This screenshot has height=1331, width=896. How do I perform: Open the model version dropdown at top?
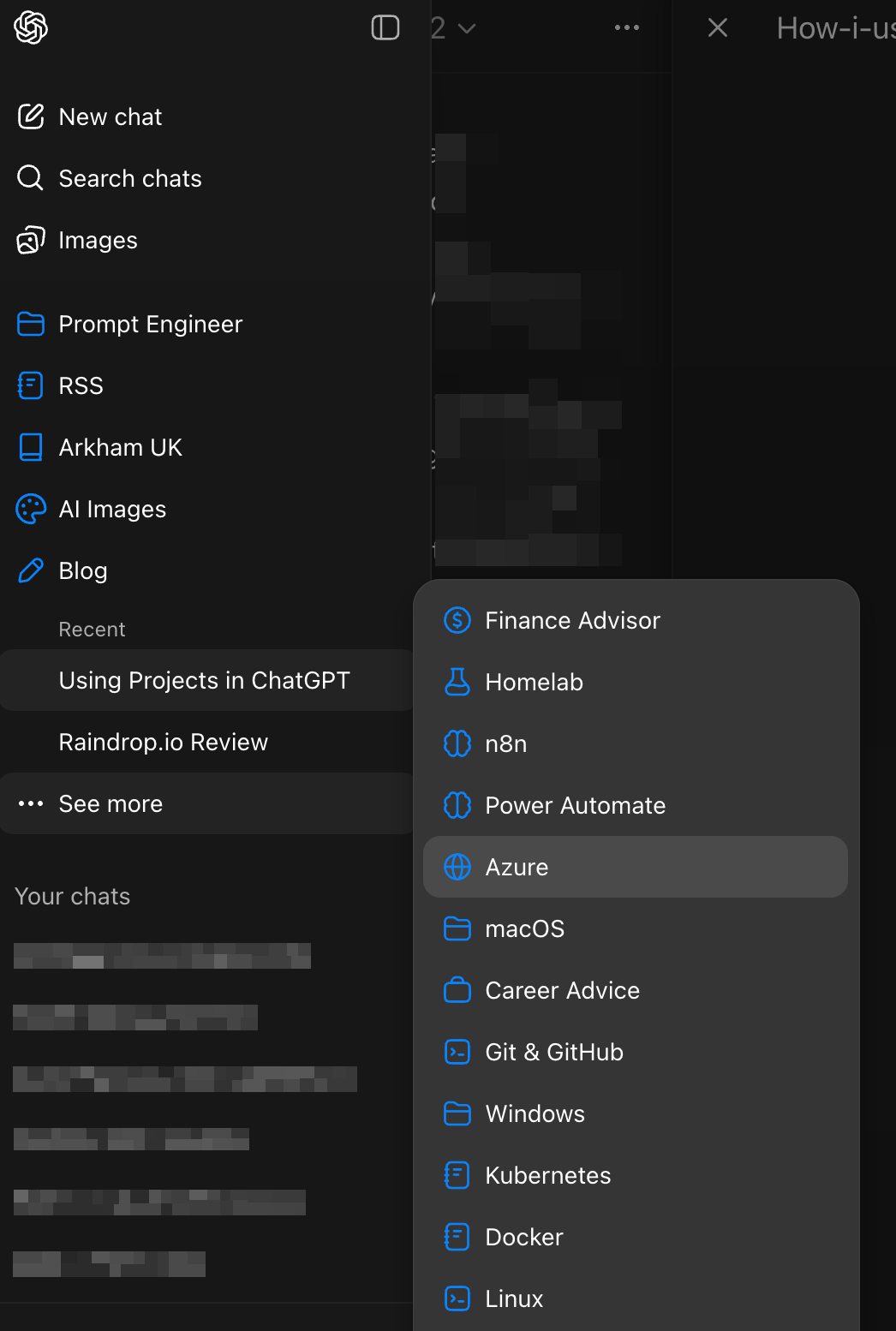[454, 27]
